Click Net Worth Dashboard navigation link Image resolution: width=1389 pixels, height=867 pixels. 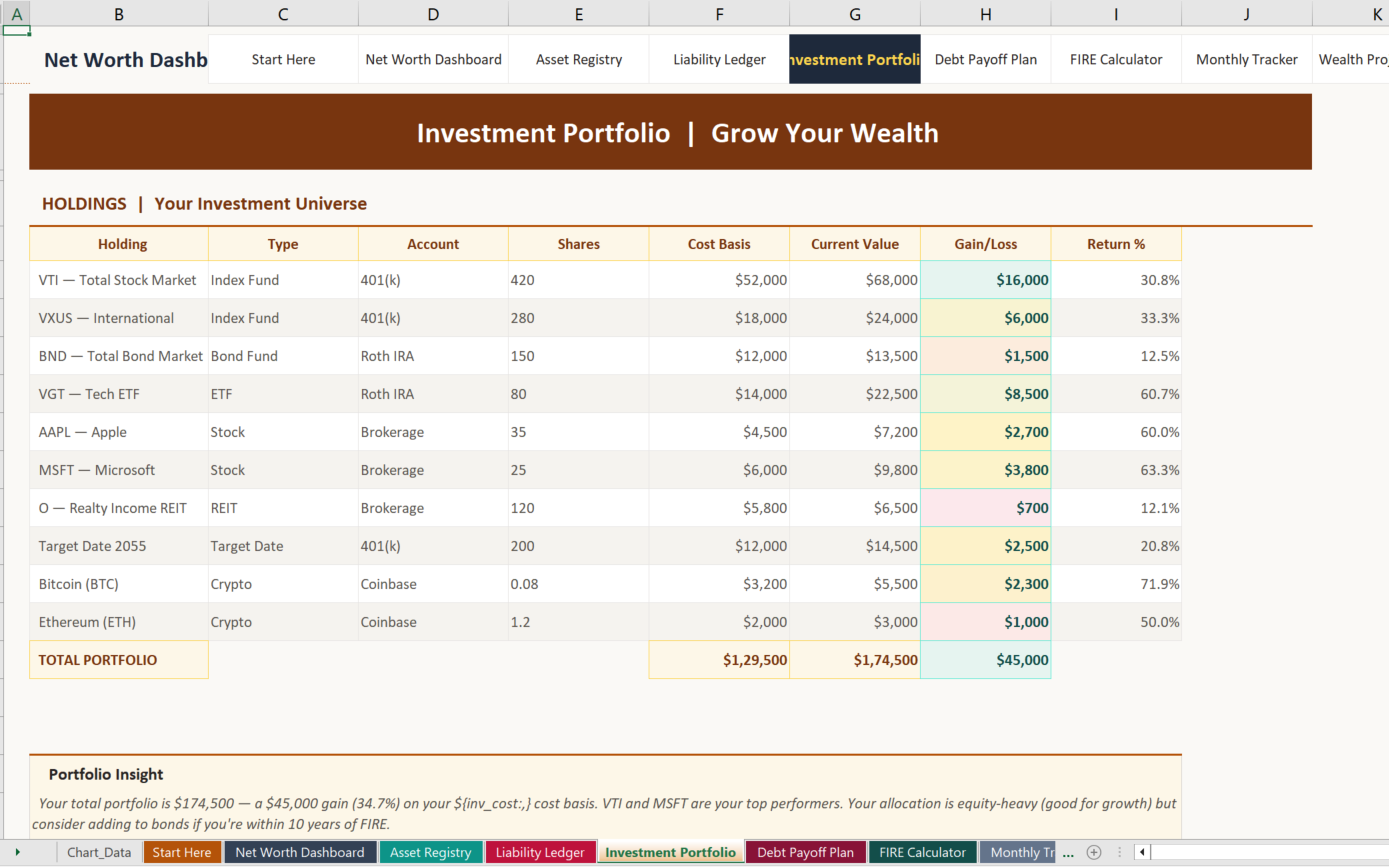pyautogui.click(x=433, y=59)
